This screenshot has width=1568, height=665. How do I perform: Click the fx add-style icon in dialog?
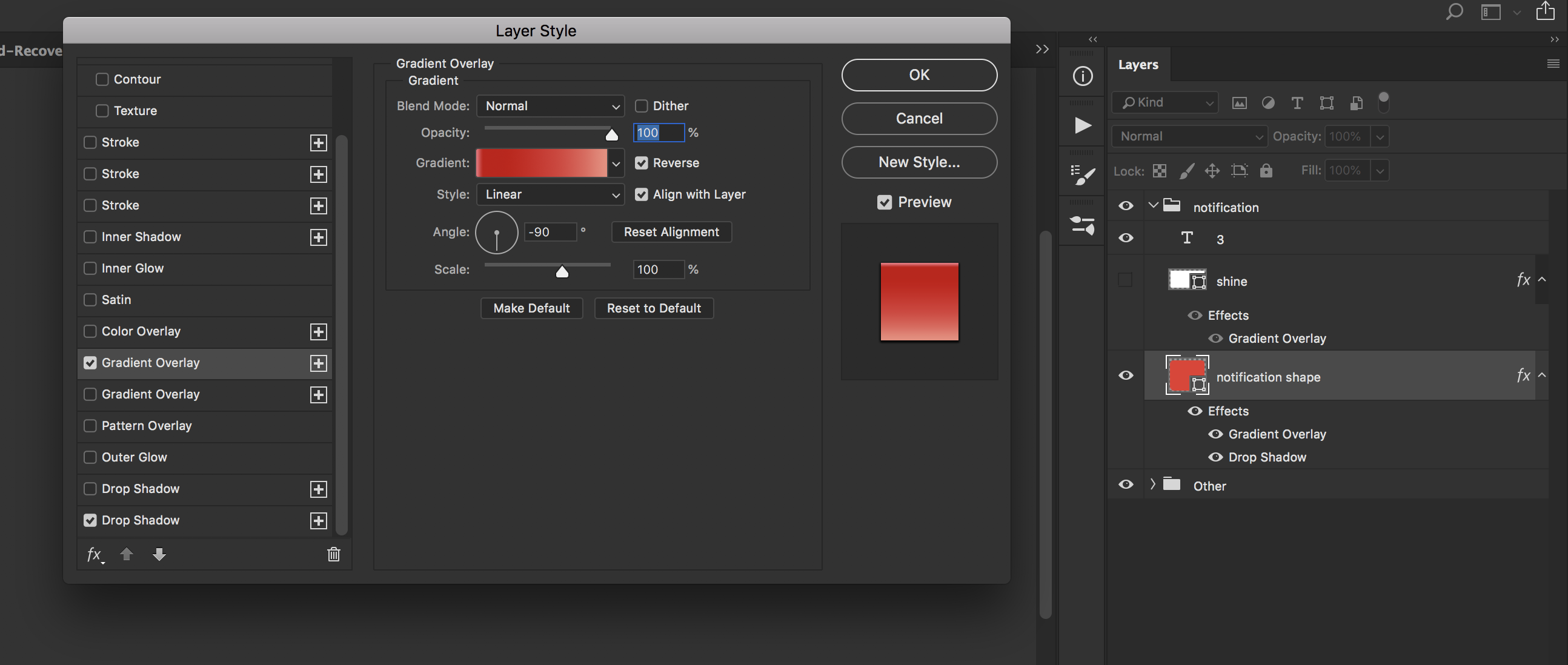click(x=95, y=554)
